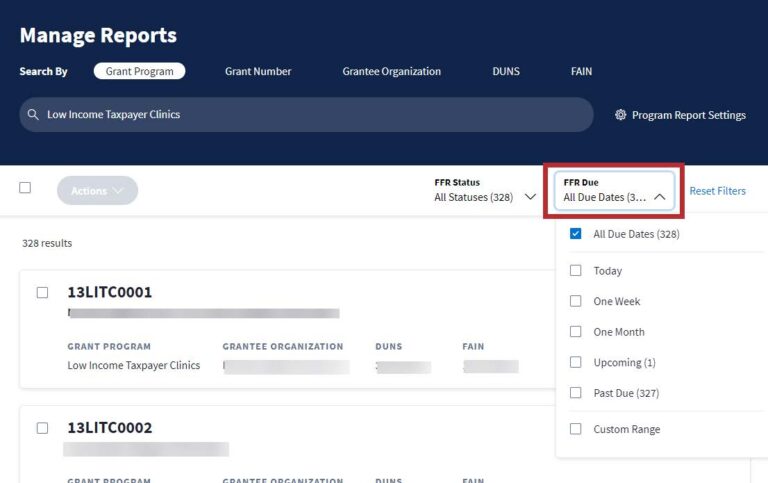Select checkbox for grant 13LITC0001
This screenshot has width=768, height=483.
click(x=42, y=293)
